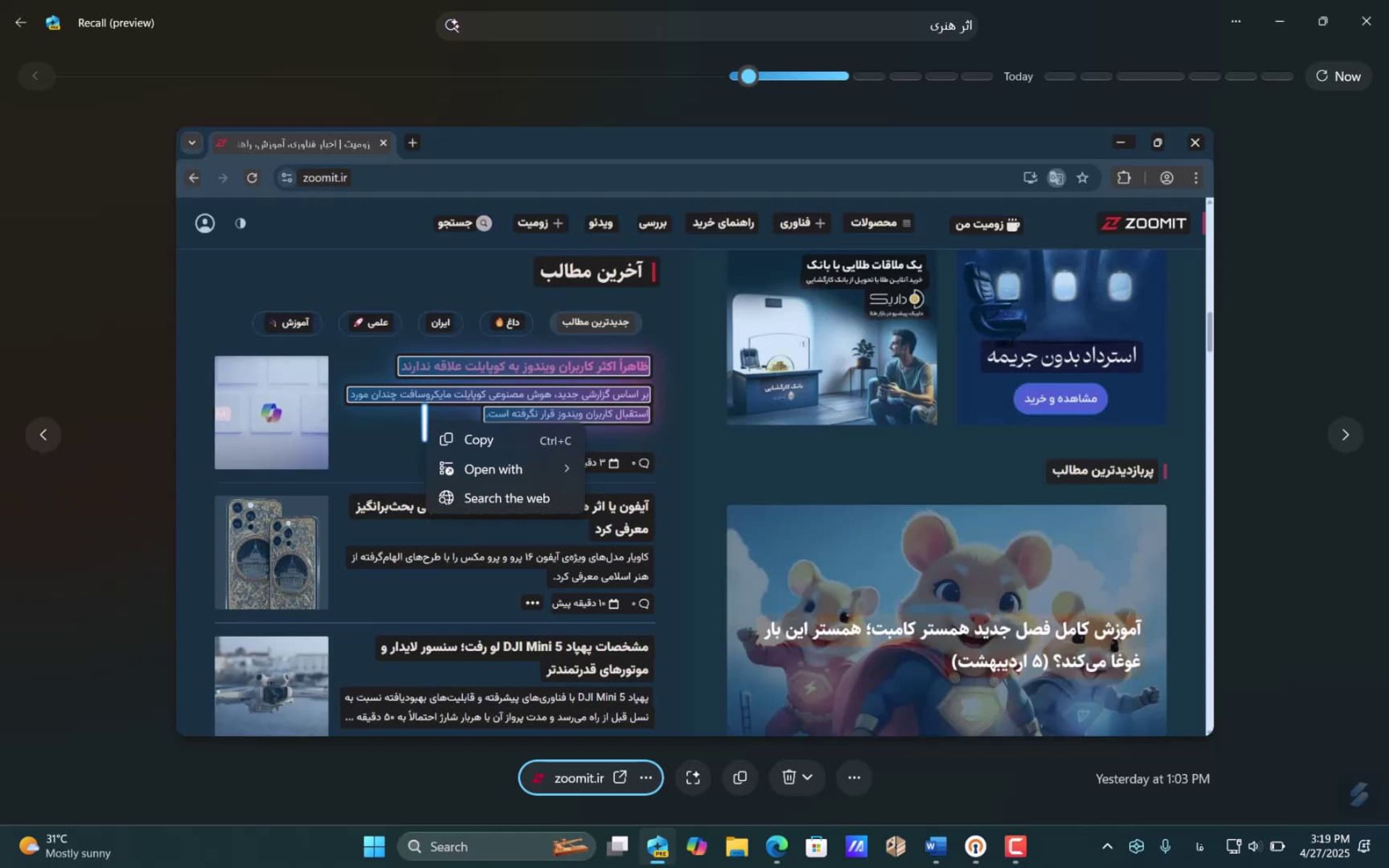This screenshot has height=868, width=1389.
Task: Open the راهنمای خرید menu item
Action: (x=723, y=223)
